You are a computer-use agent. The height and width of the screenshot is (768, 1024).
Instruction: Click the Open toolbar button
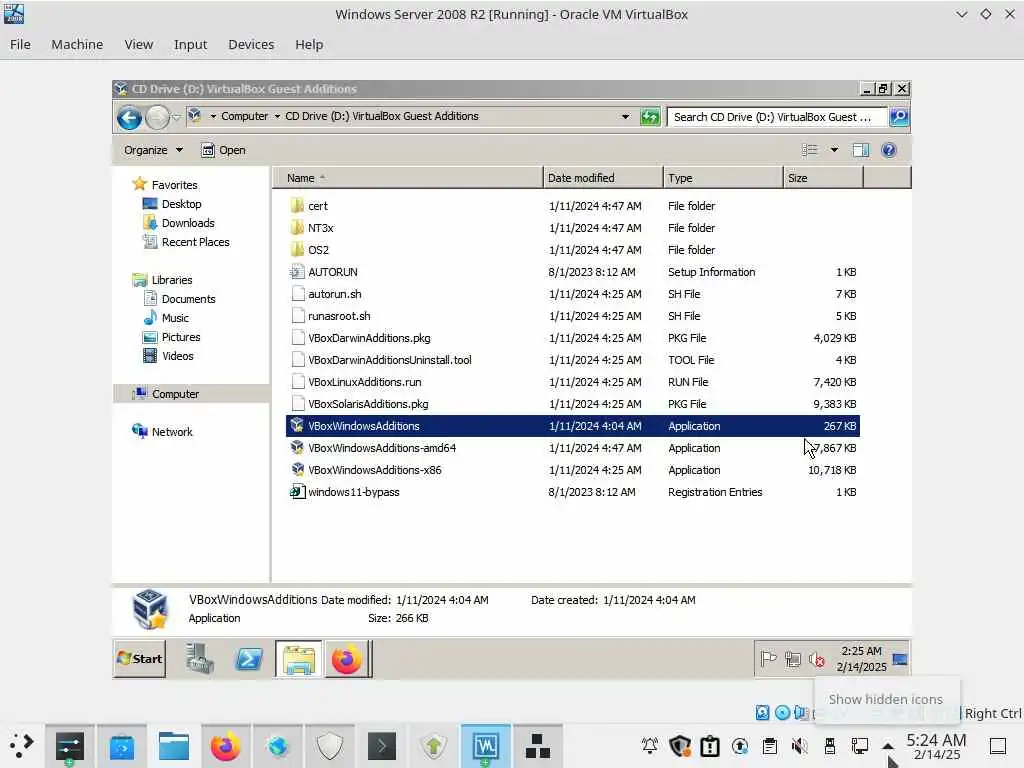click(223, 150)
